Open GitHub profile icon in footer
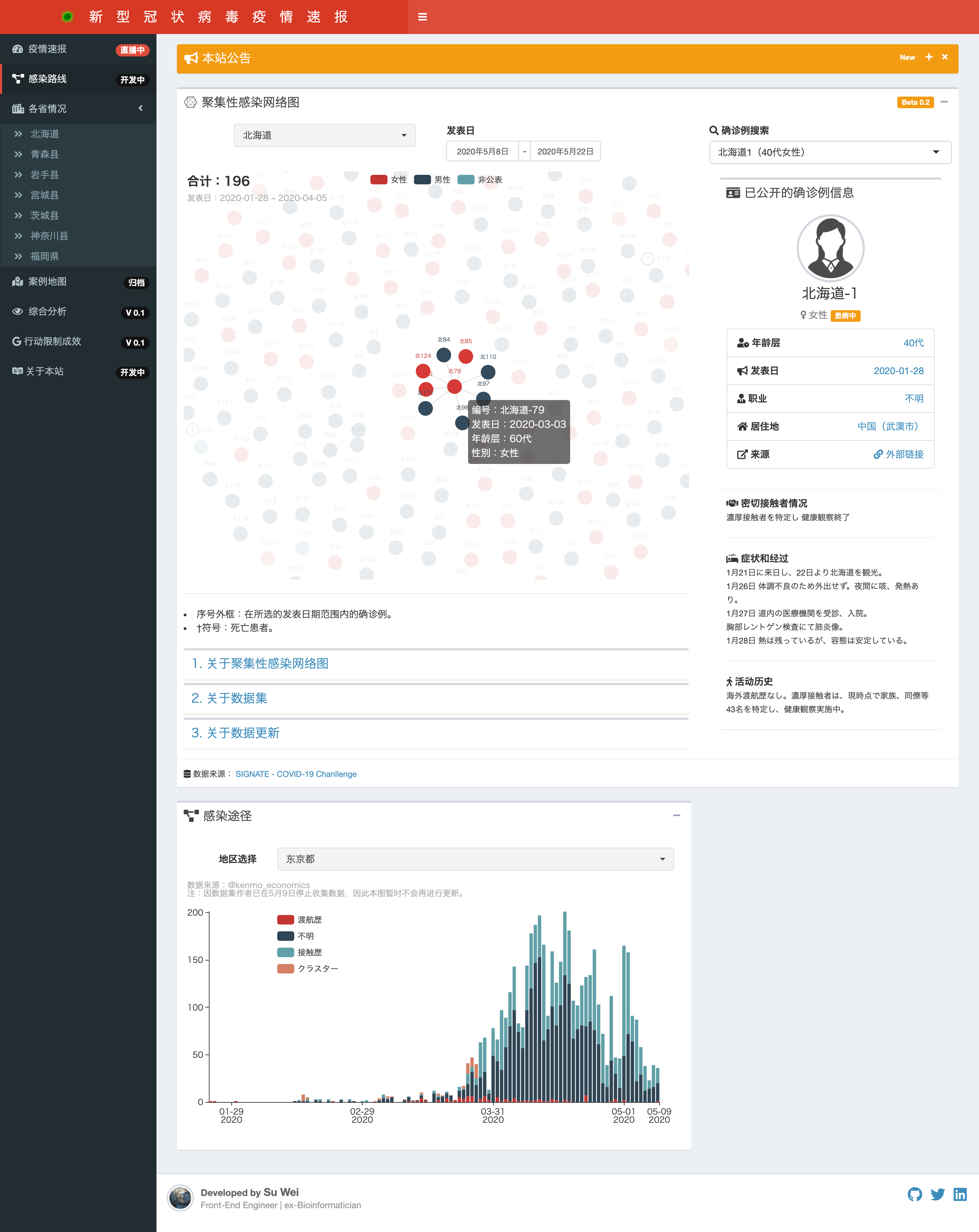 coord(914,1194)
